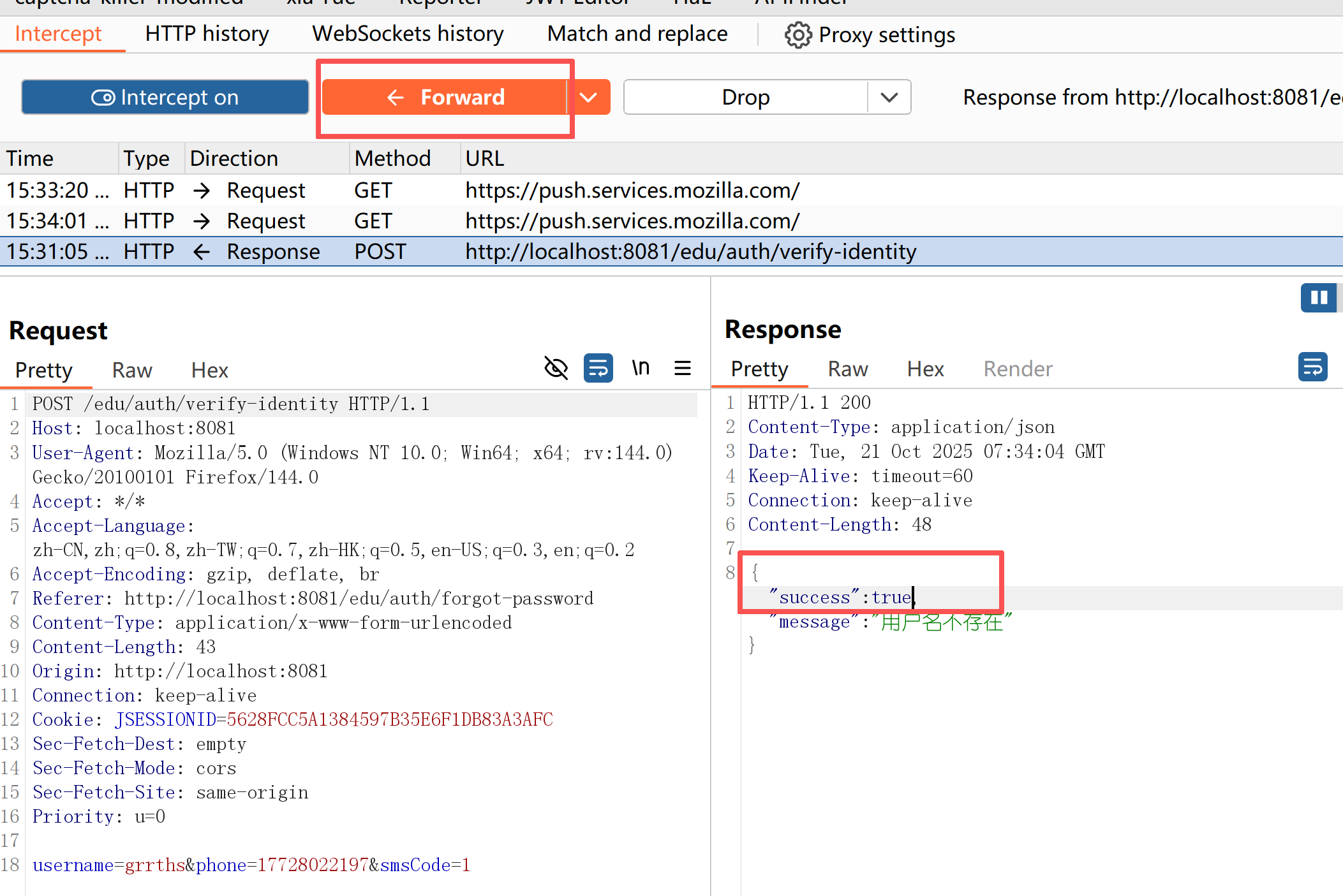This screenshot has height=896, width=1343.
Task: Click the \n show newlines icon
Action: point(641,368)
